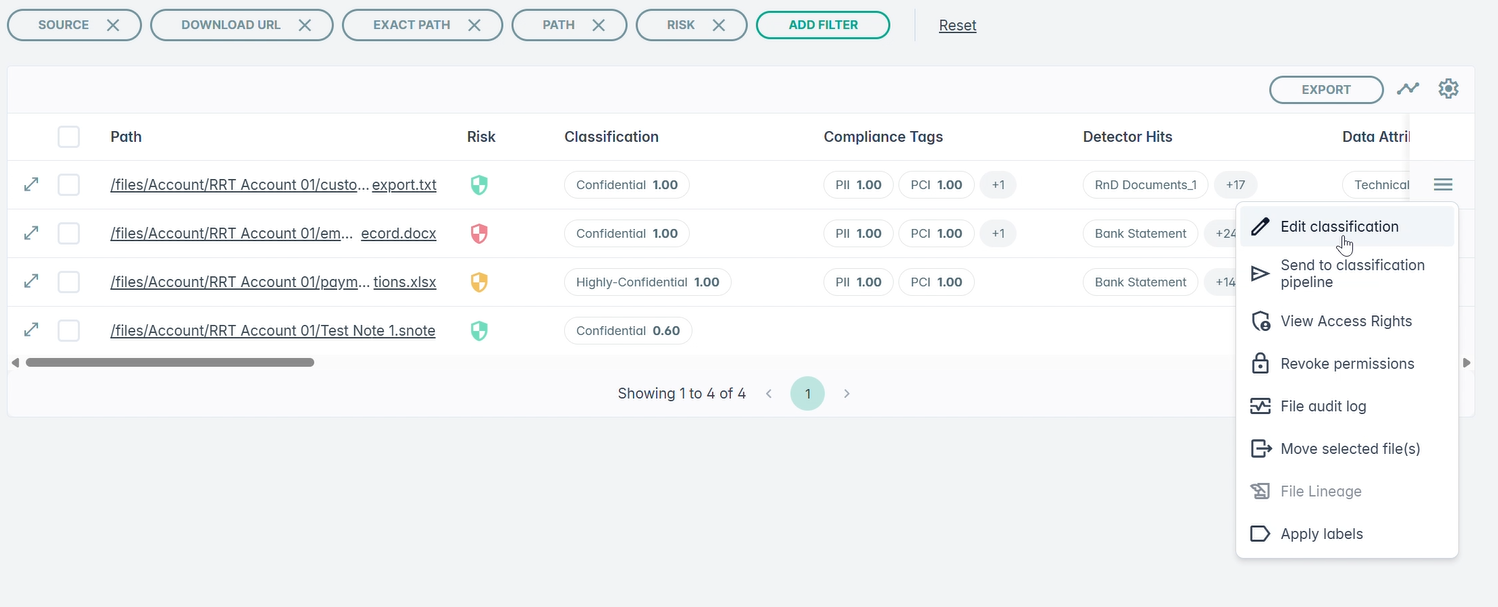Expand row for employee record.docx file
1498x607 pixels.
coord(31,233)
